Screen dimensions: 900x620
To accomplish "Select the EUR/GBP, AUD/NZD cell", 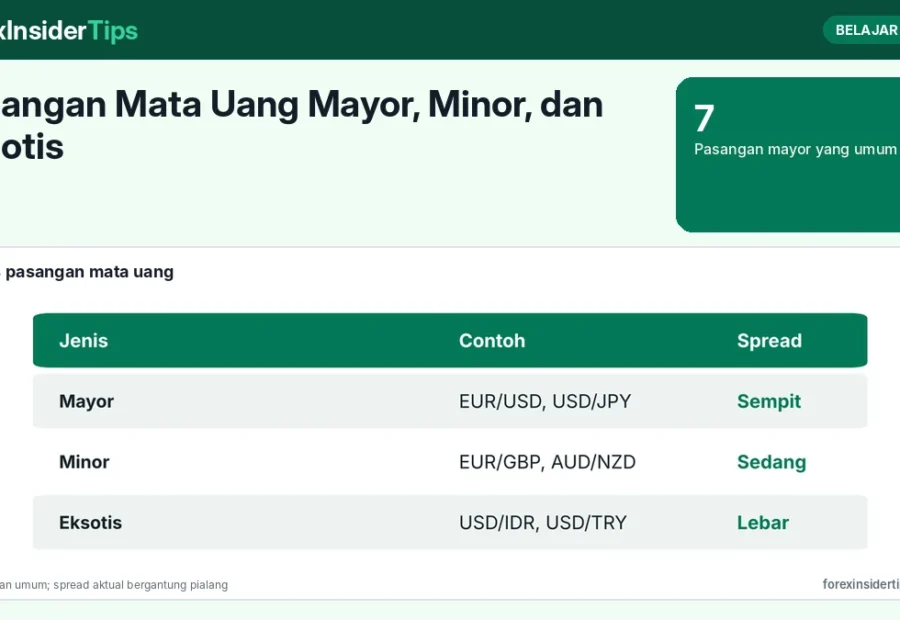I will [547, 462].
